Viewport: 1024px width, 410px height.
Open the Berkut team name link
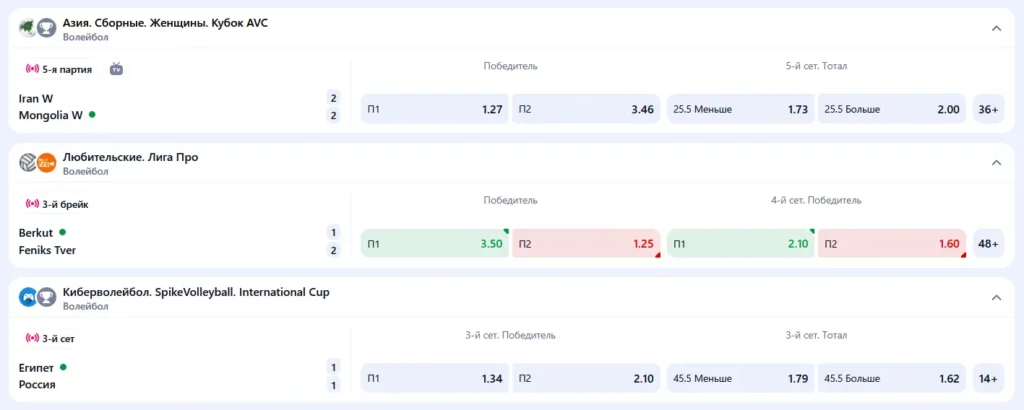pos(36,233)
